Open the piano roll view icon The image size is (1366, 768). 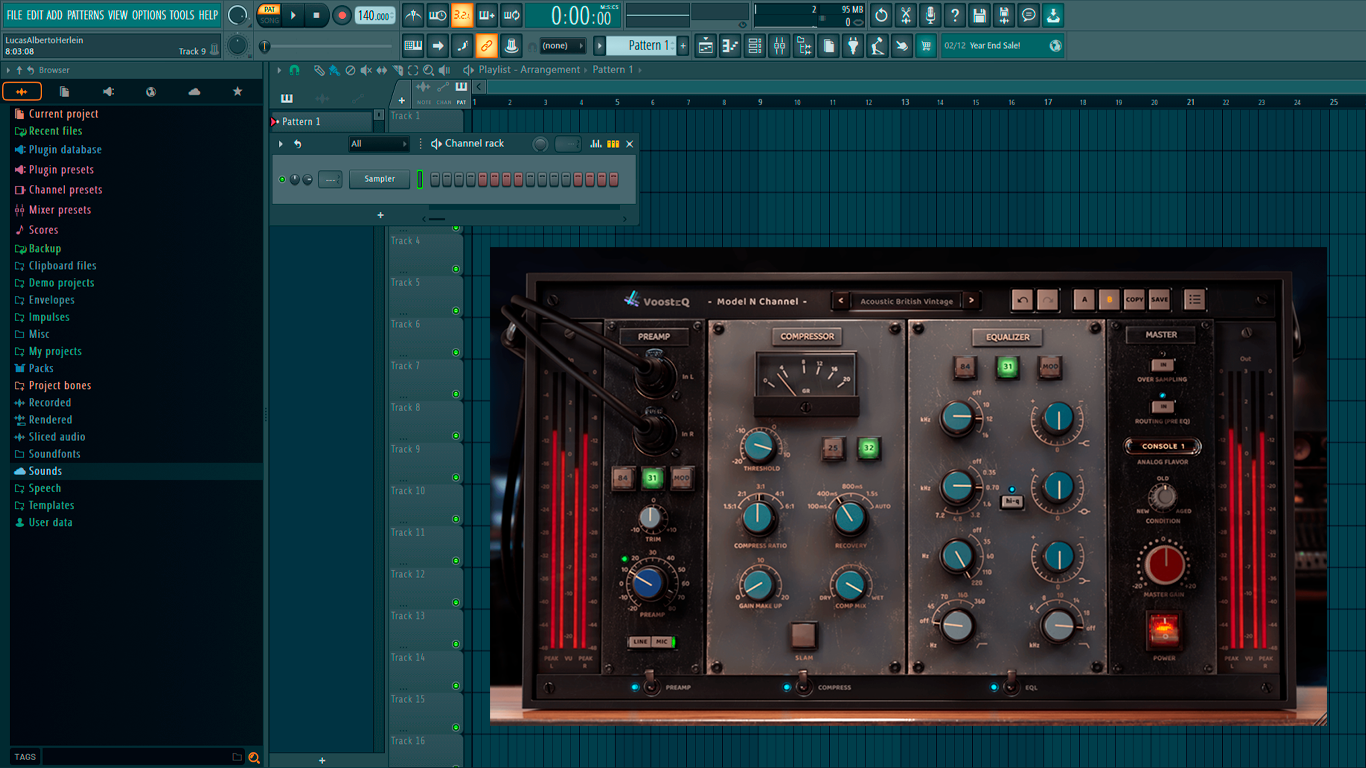730,46
